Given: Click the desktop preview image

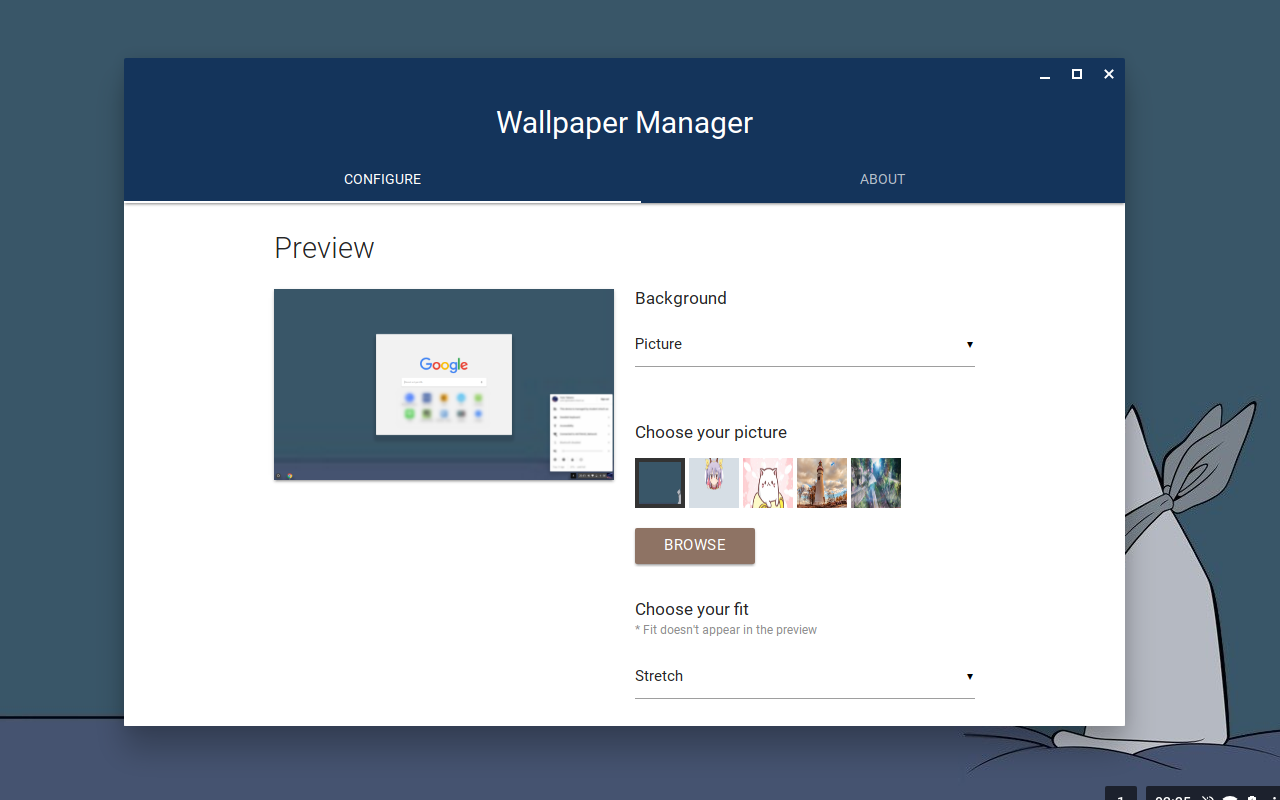Looking at the screenshot, I should (x=444, y=385).
